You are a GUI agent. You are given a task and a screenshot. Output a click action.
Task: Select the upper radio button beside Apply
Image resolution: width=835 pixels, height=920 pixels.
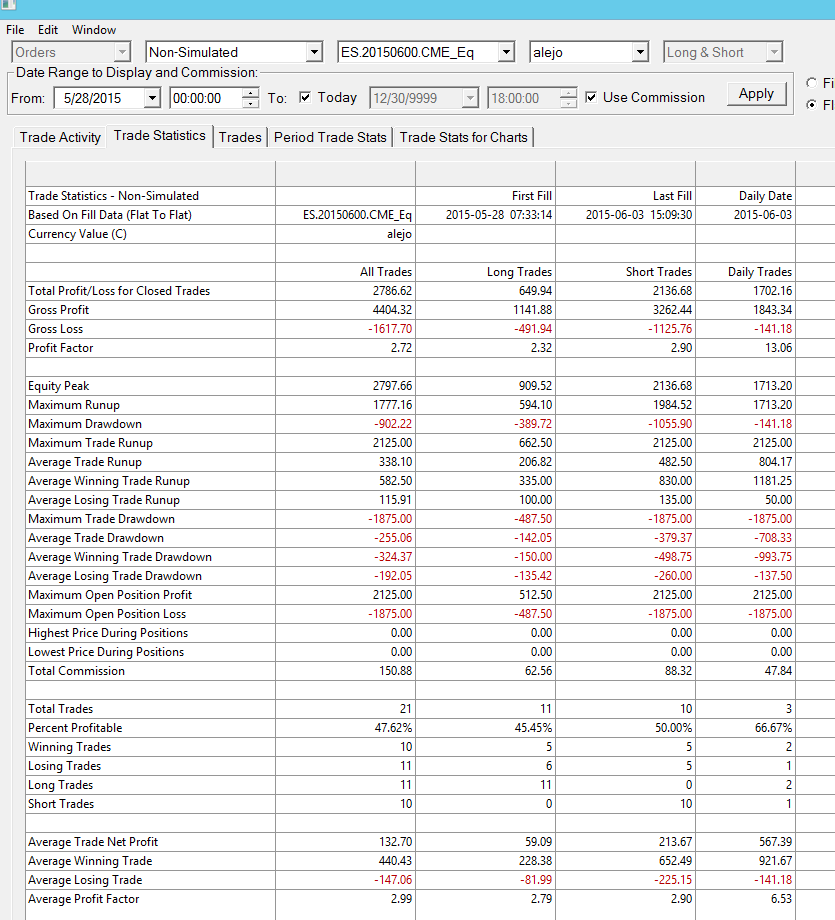812,83
